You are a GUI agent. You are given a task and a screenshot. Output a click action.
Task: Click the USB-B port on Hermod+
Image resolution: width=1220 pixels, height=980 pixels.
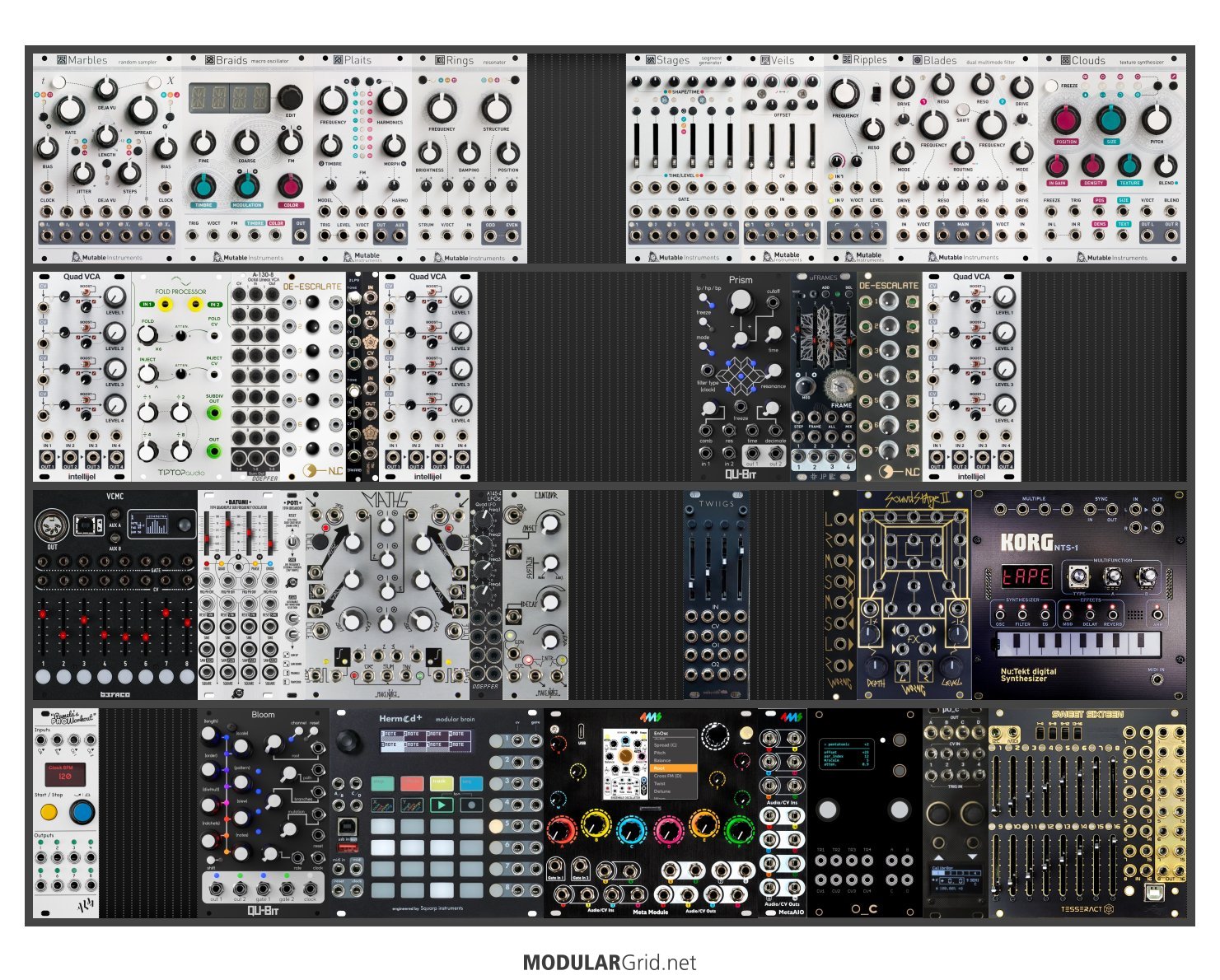[348, 827]
